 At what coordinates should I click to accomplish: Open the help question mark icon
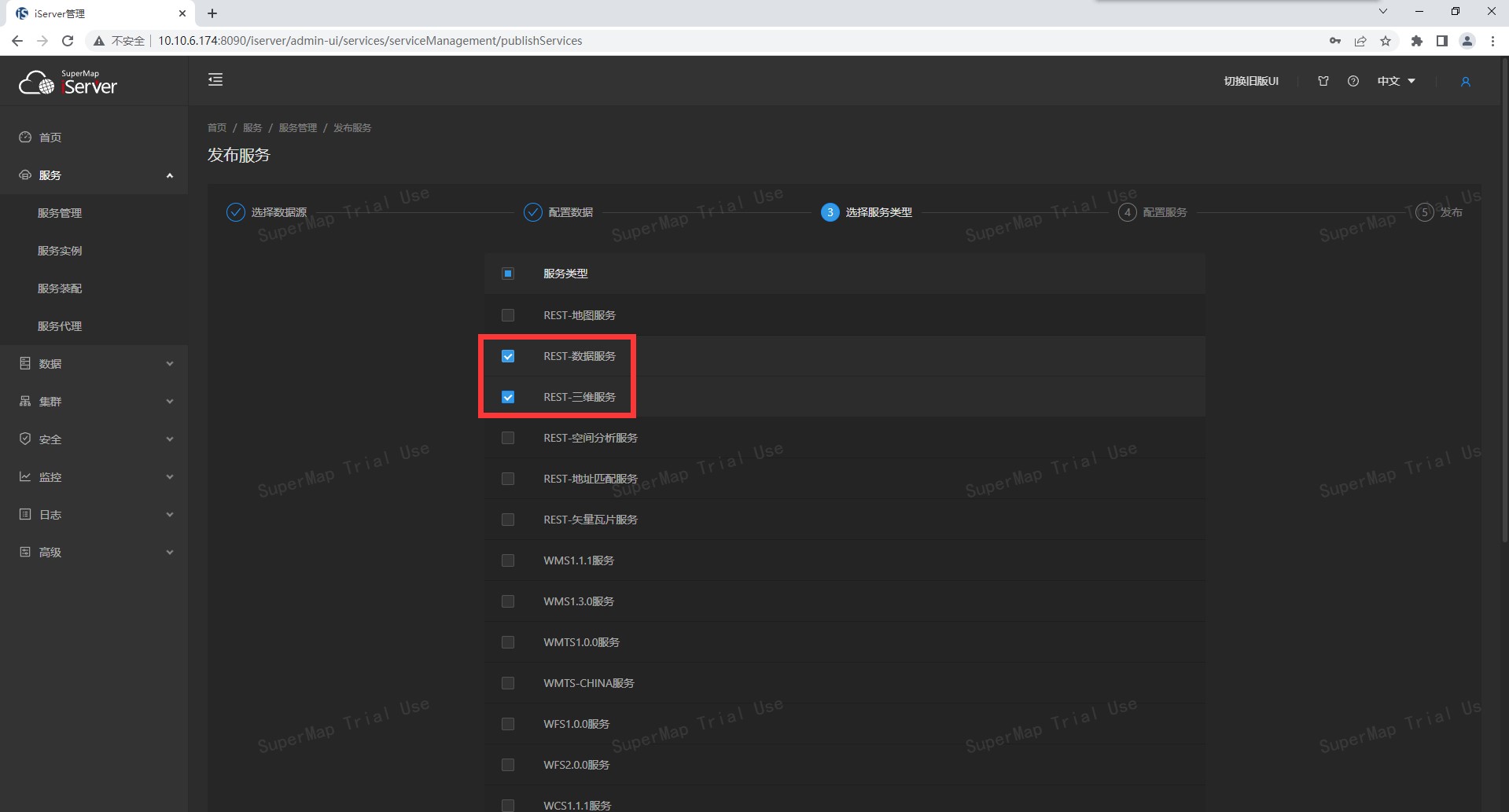(x=1353, y=81)
